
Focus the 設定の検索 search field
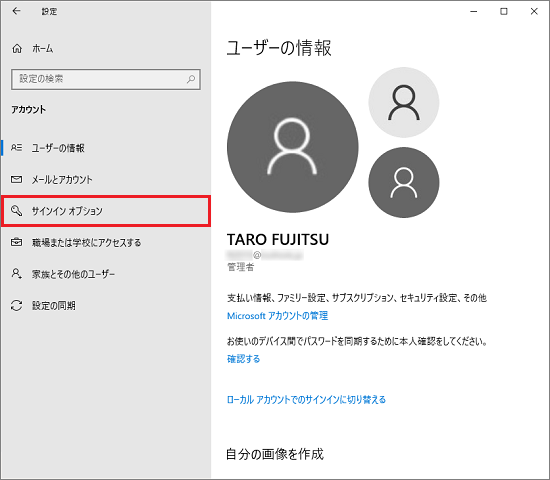[106, 79]
